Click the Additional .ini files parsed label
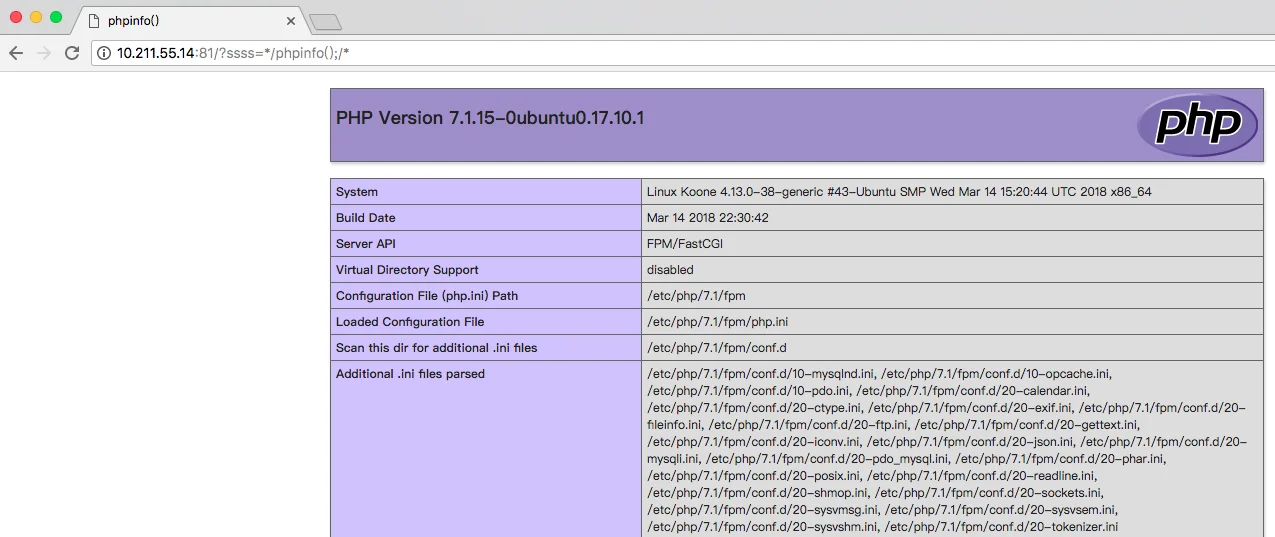 point(410,374)
